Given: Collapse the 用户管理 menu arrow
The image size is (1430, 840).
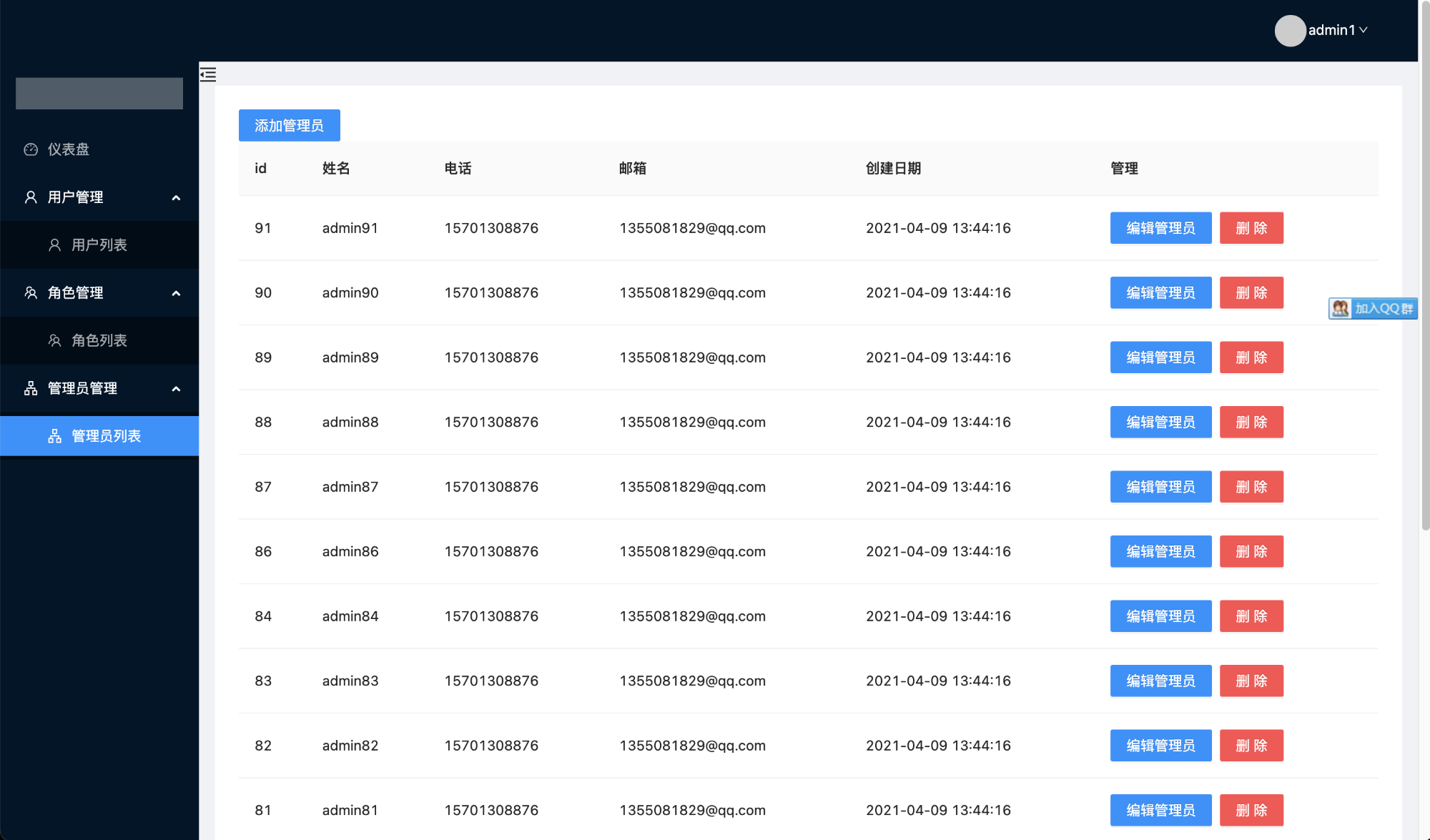Looking at the screenshot, I should pos(176,198).
